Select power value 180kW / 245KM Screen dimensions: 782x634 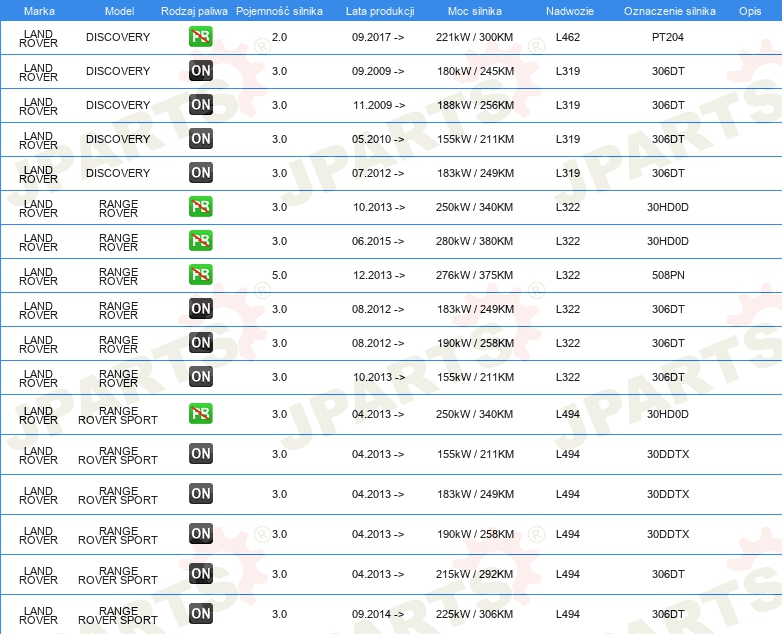[475, 71]
